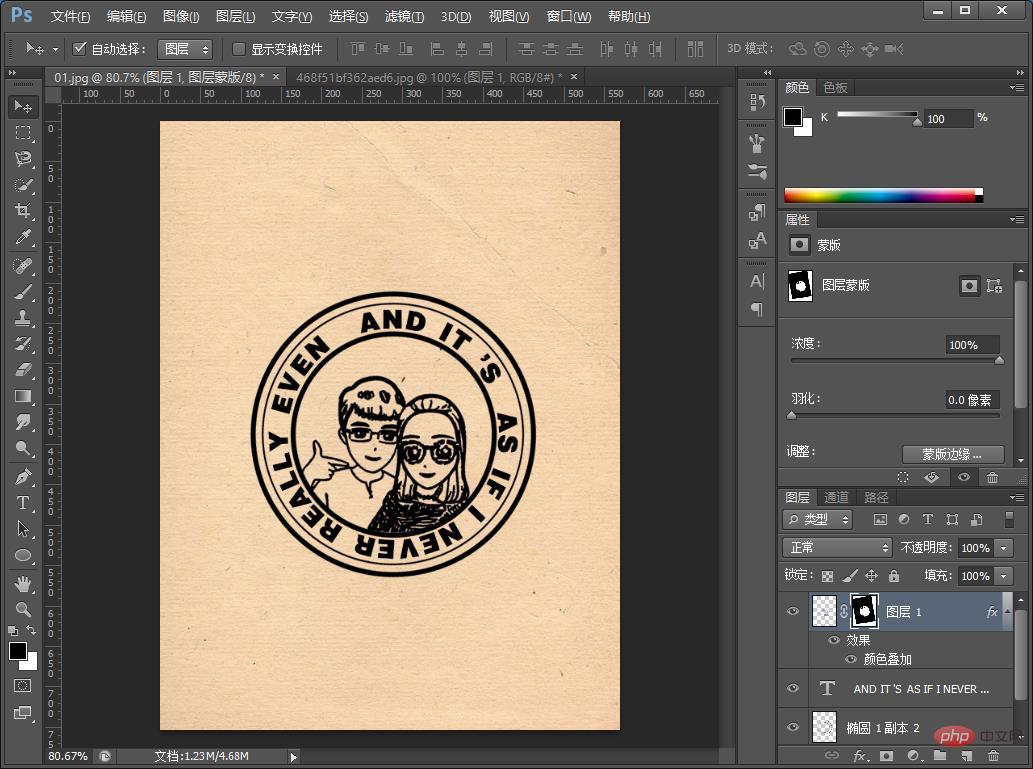The image size is (1033, 769).
Task: Enable Show Transform Controls checkbox
Action: tap(239, 49)
